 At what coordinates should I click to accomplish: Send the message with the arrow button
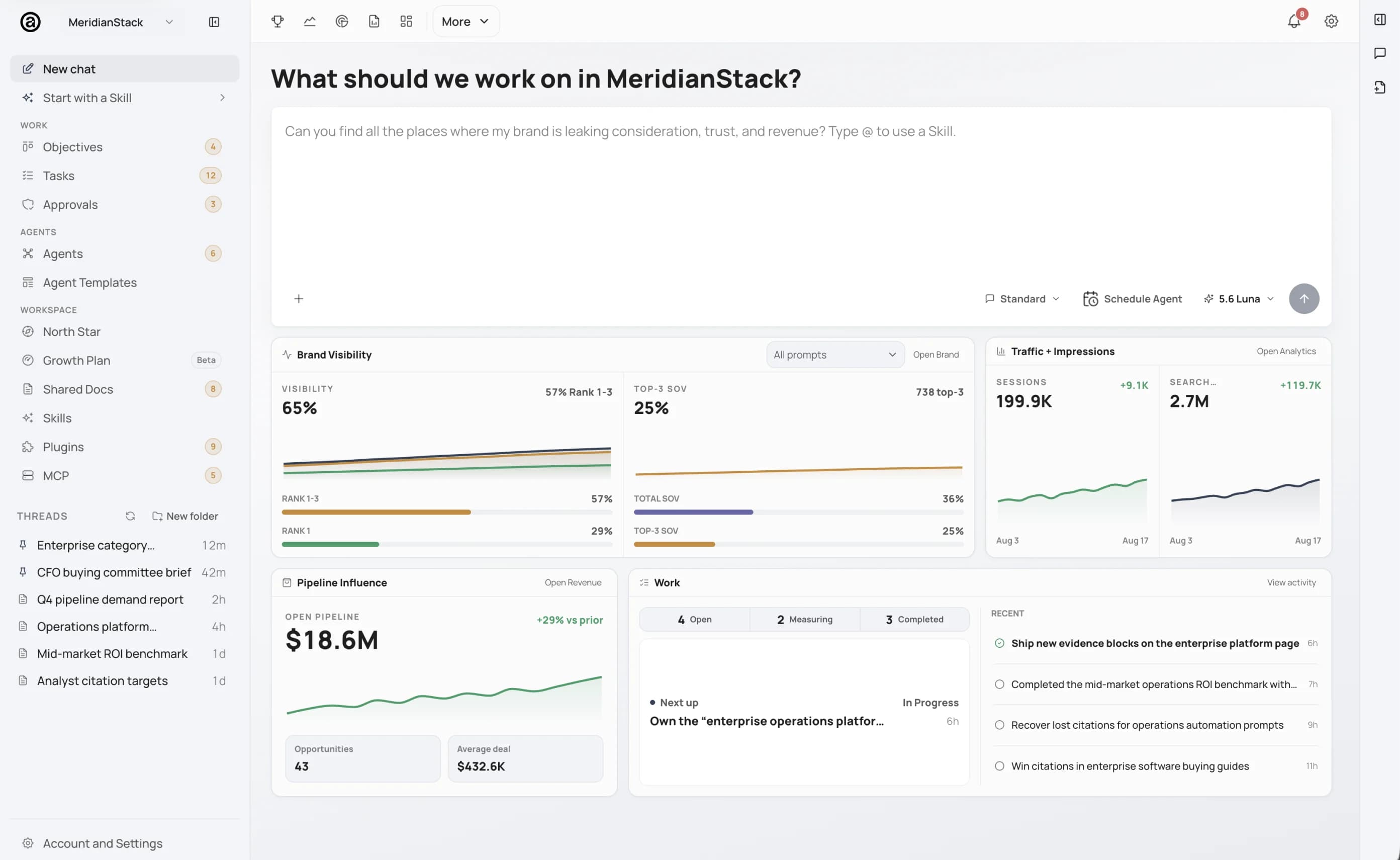pyautogui.click(x=1303, y=299)
